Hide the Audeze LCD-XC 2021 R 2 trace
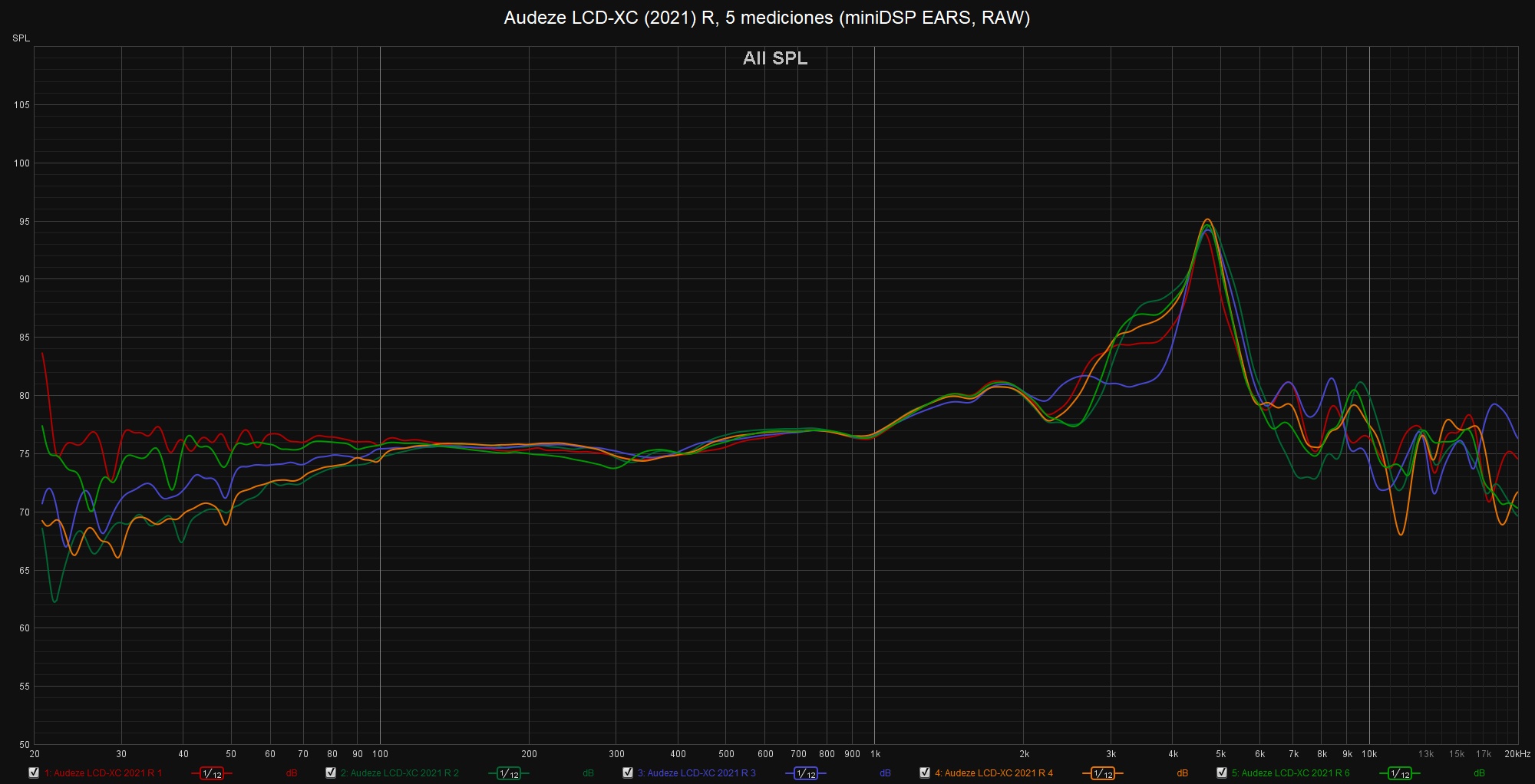1535x784 pixels. [x=331, y=772]
